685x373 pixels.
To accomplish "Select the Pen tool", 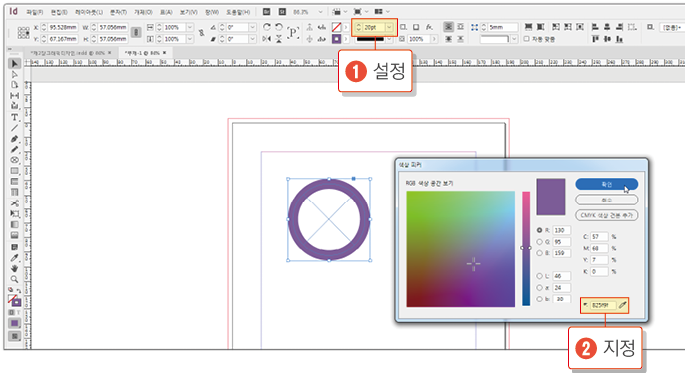I will tap(14, 139).
